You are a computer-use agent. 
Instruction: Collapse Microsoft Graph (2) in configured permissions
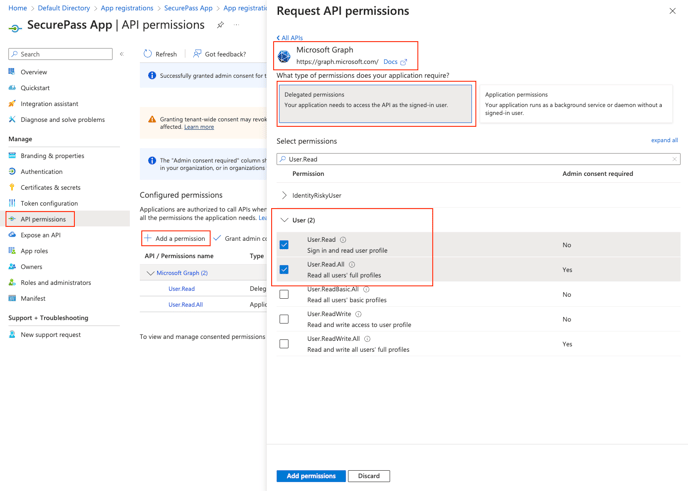tap(150, 273)
